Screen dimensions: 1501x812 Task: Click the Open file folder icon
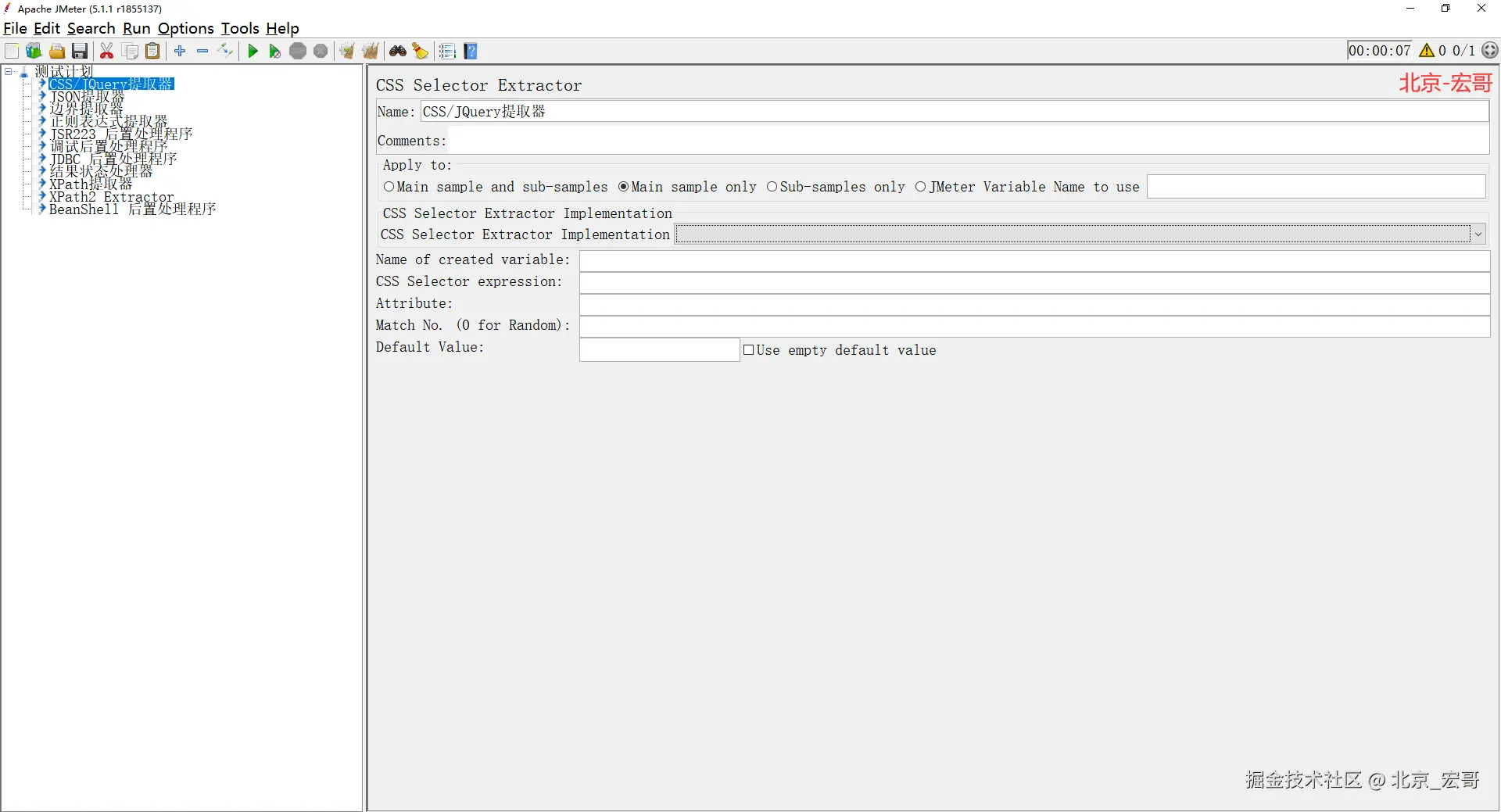click(57, 51)
